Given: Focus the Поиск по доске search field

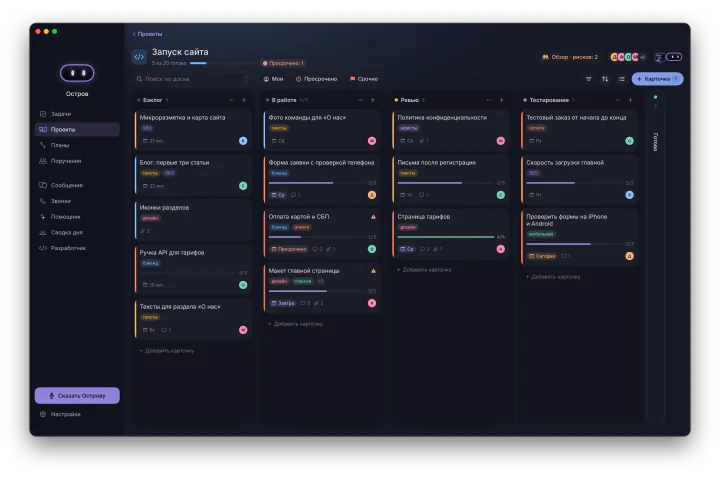Looking at the screenshot, I should [x=192, y=79].
